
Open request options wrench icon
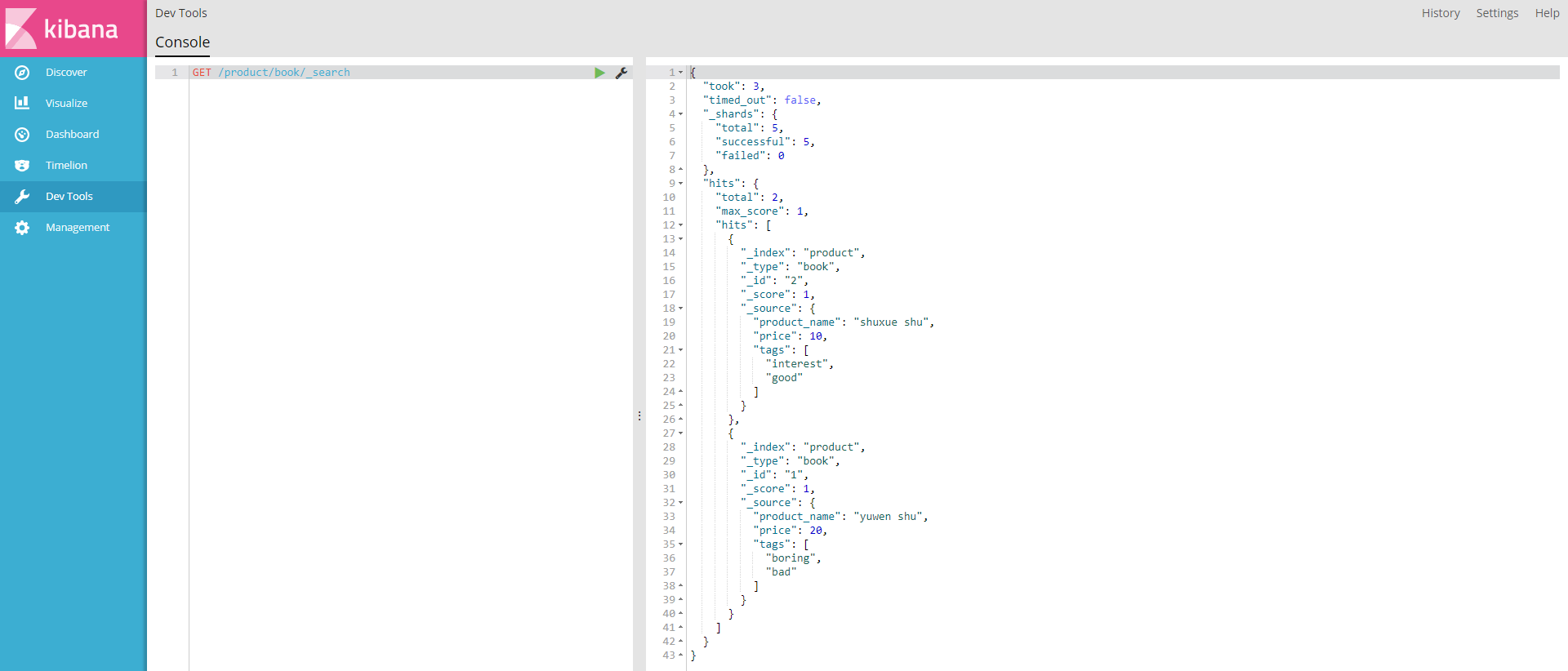[621, 73]
